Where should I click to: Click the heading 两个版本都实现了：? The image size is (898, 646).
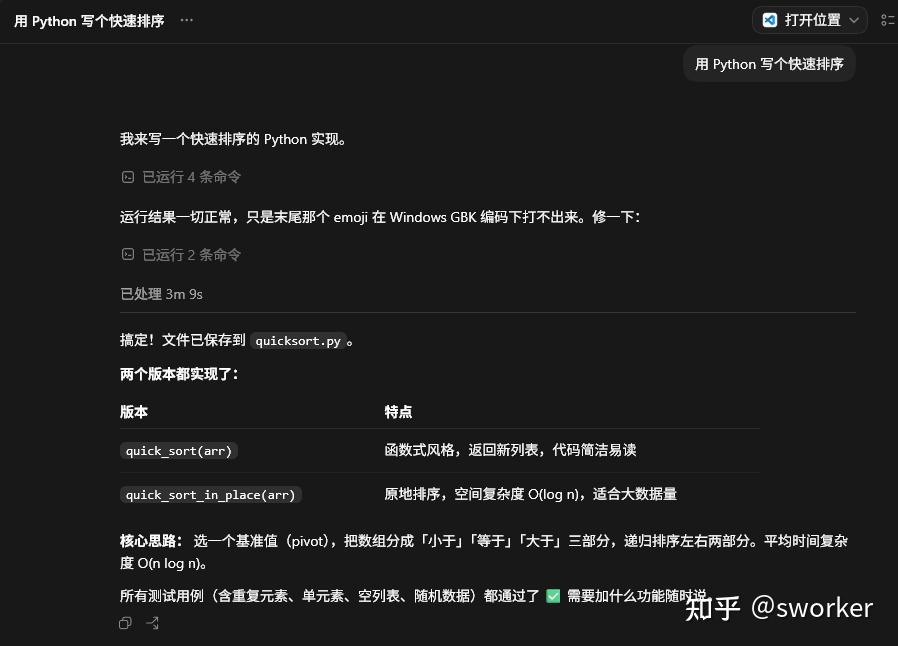point(179,374)
